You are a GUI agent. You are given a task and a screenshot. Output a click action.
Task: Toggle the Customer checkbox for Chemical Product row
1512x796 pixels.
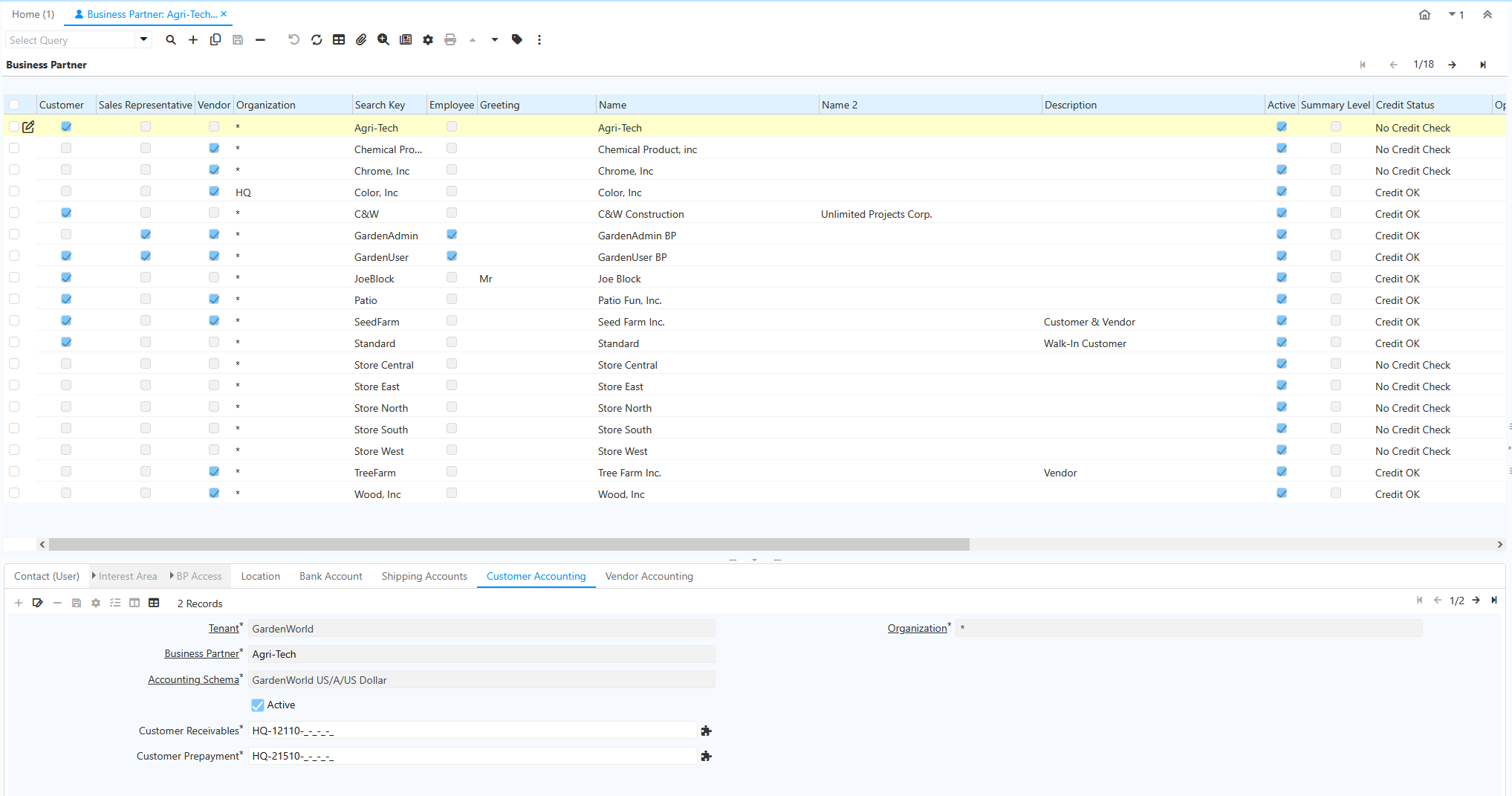66,149
